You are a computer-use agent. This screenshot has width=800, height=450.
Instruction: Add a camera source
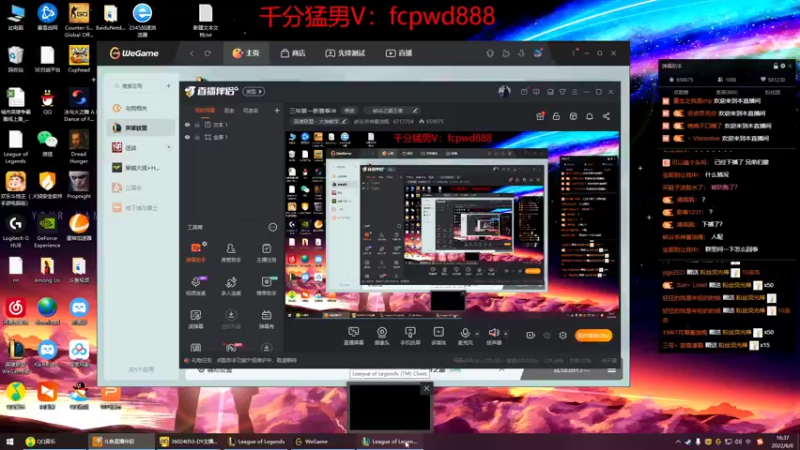382,336
